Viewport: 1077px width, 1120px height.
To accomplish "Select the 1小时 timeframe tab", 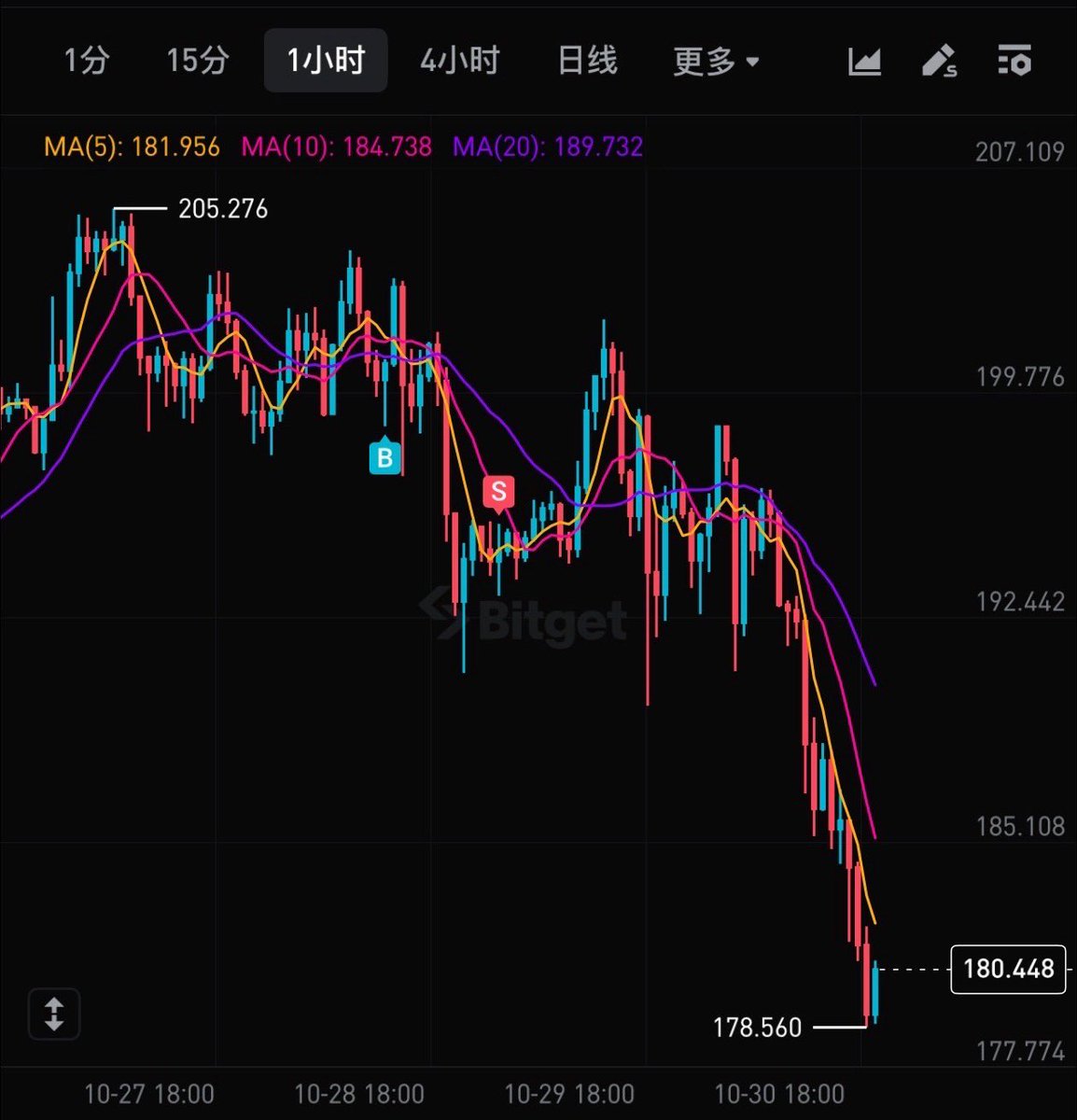I will point(326,61).
